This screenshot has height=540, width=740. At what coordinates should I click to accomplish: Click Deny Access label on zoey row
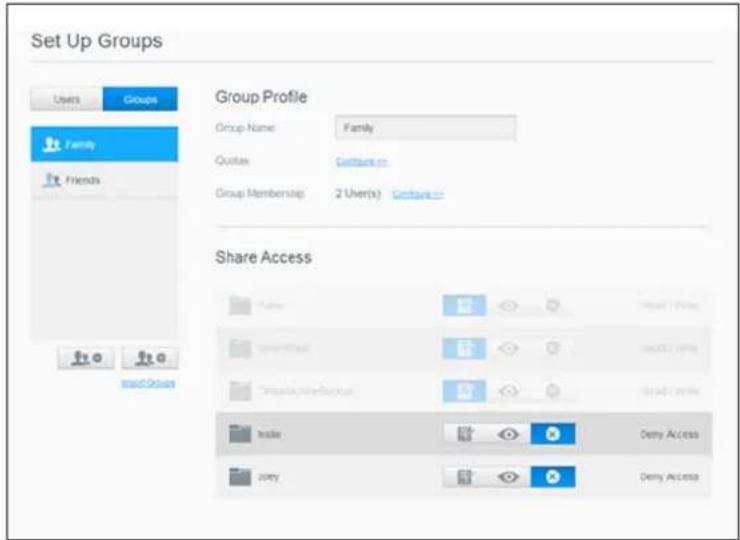click(669, 477)
